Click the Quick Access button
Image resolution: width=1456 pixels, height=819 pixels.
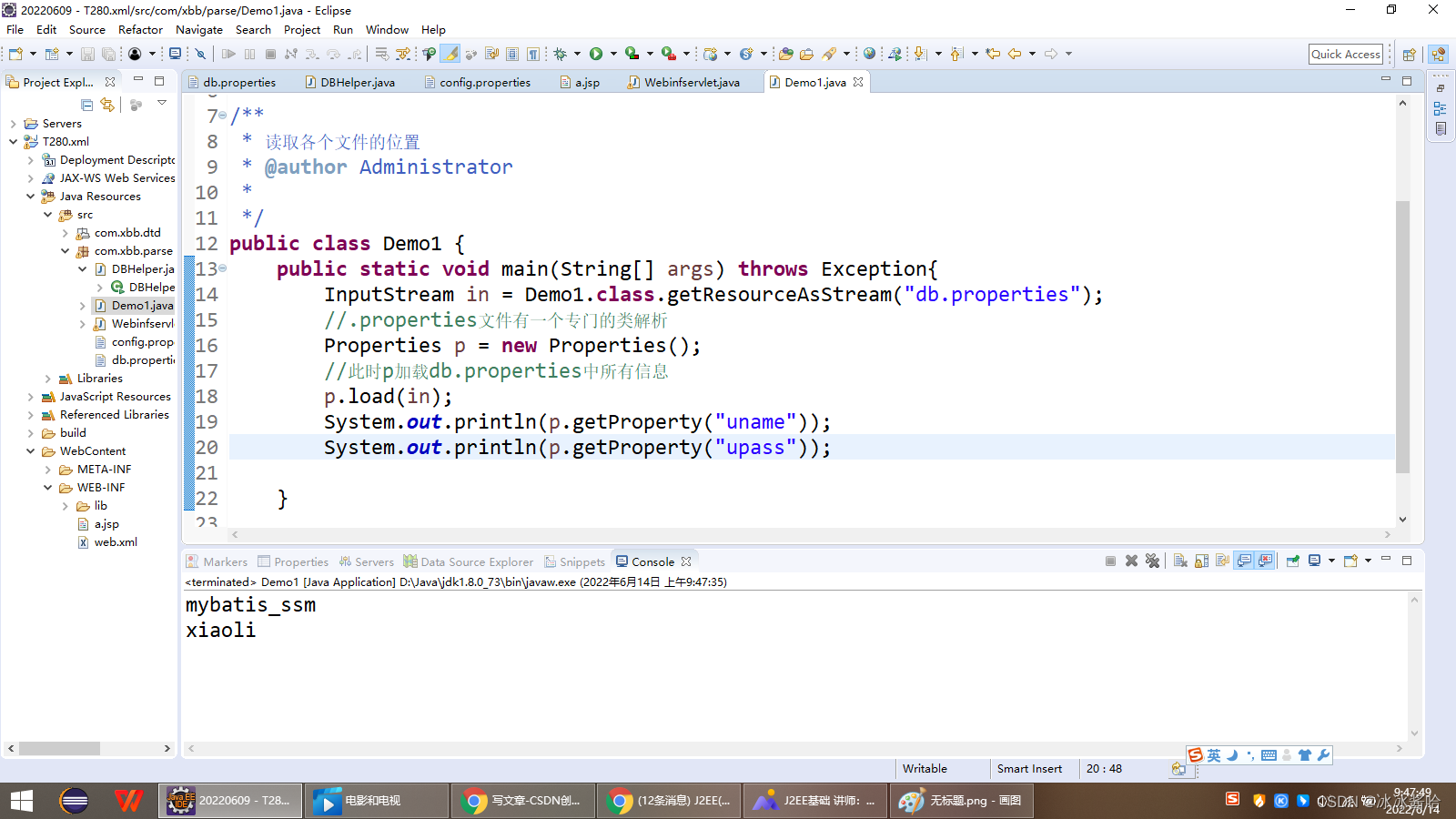(x=1346, y=54)
